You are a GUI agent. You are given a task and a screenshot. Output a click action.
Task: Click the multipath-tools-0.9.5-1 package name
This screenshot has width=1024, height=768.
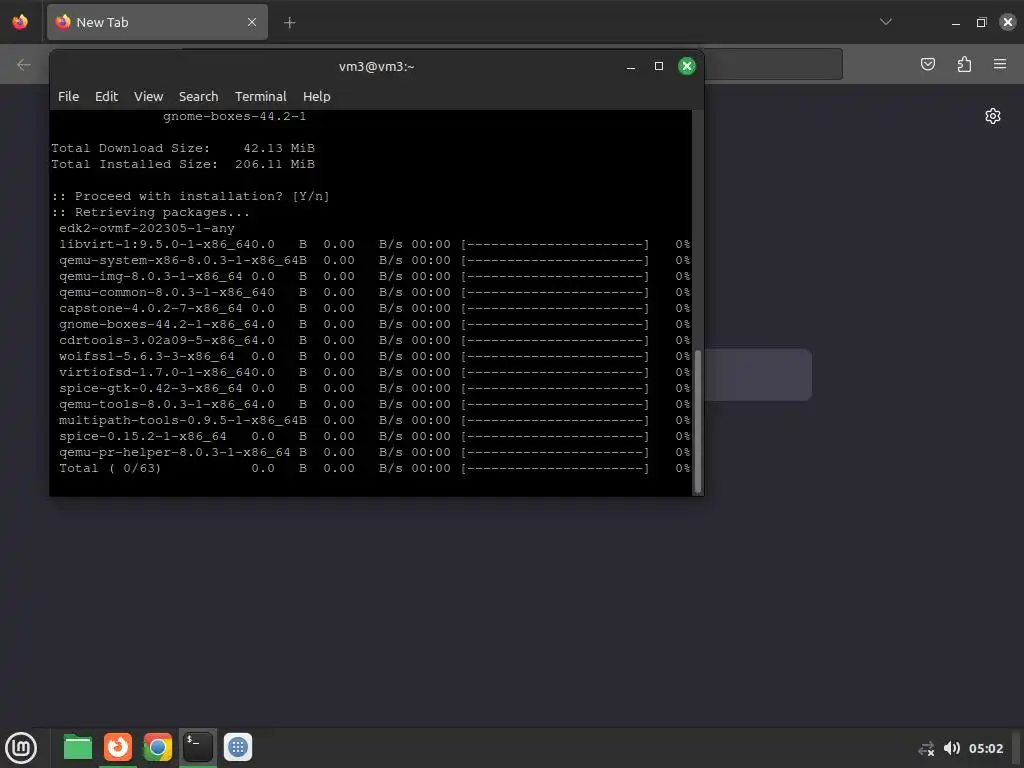point(179,421)
